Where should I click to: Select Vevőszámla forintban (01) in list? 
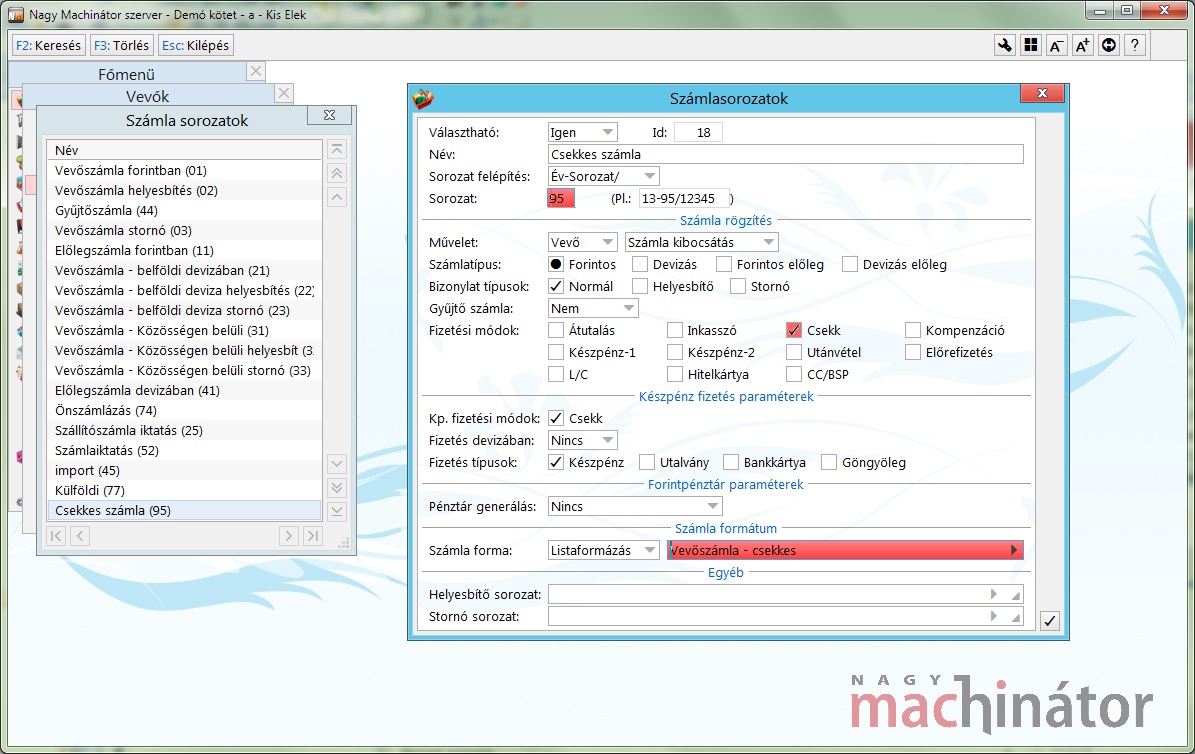[184, 170]
